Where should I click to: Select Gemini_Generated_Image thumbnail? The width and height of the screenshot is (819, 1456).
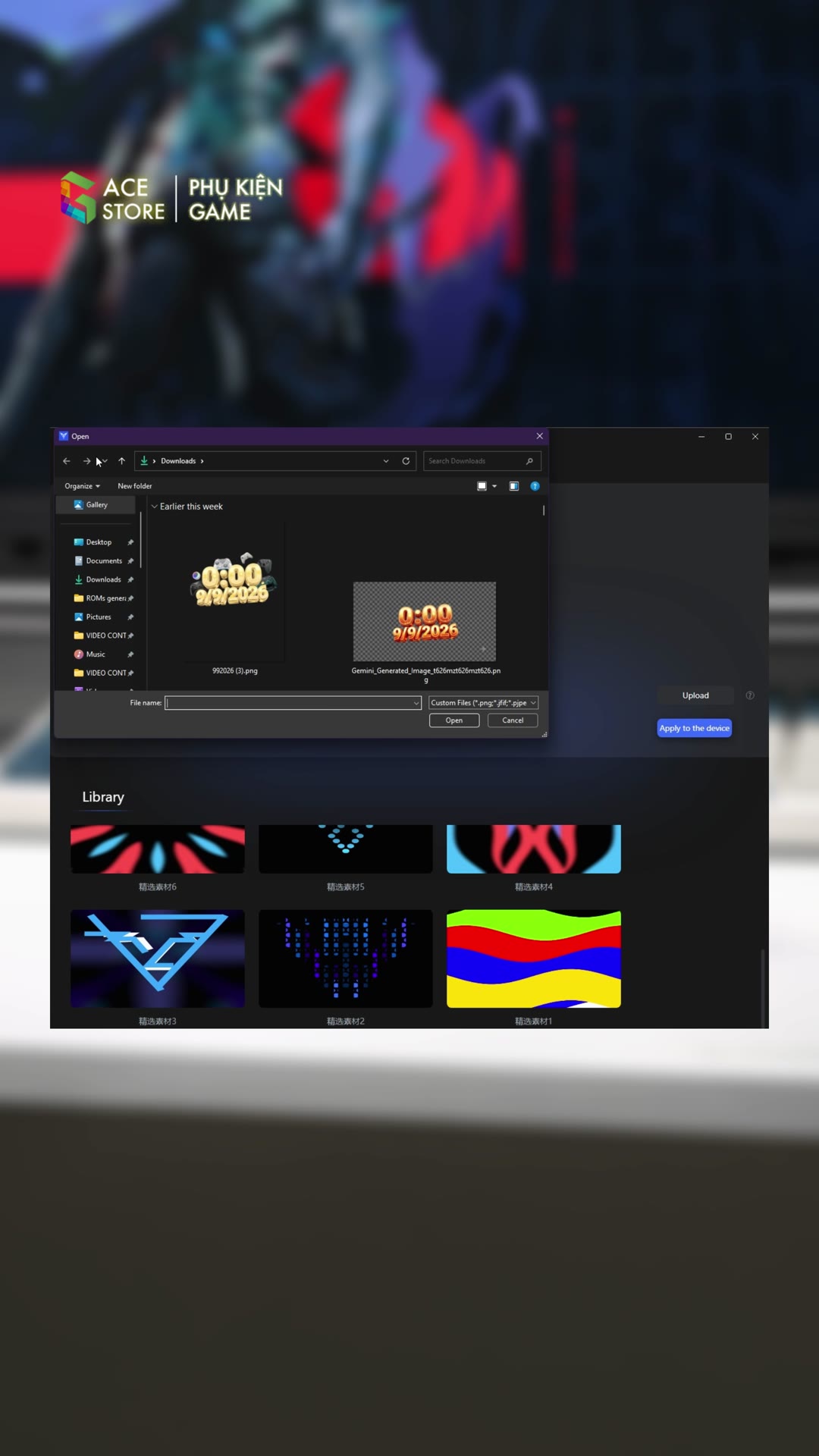tap(425, 622)
